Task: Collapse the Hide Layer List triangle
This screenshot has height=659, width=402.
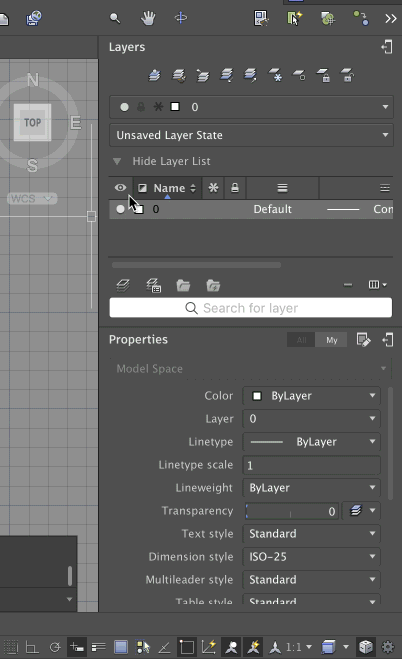Action: (117, 161)
